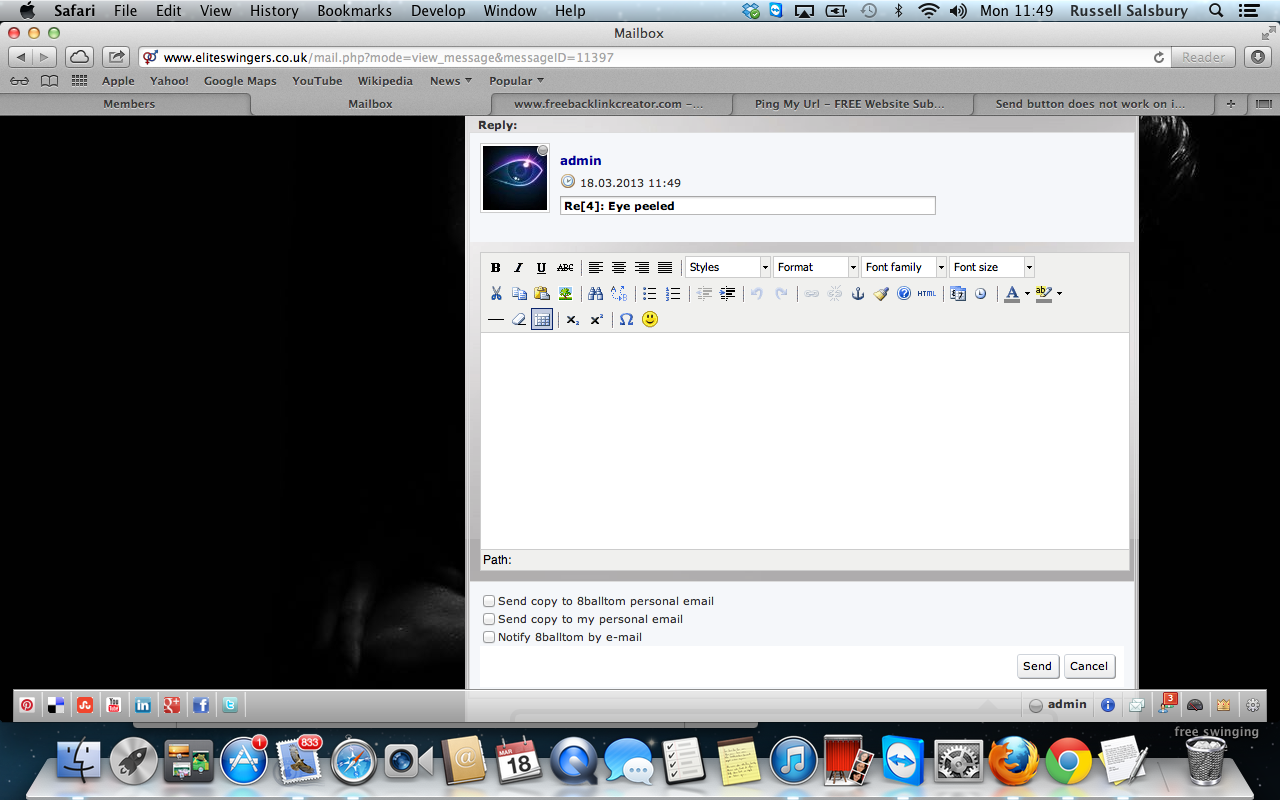Enable Send copy to 8balltom personal email
1280x800 pixels.
point(489,601)
